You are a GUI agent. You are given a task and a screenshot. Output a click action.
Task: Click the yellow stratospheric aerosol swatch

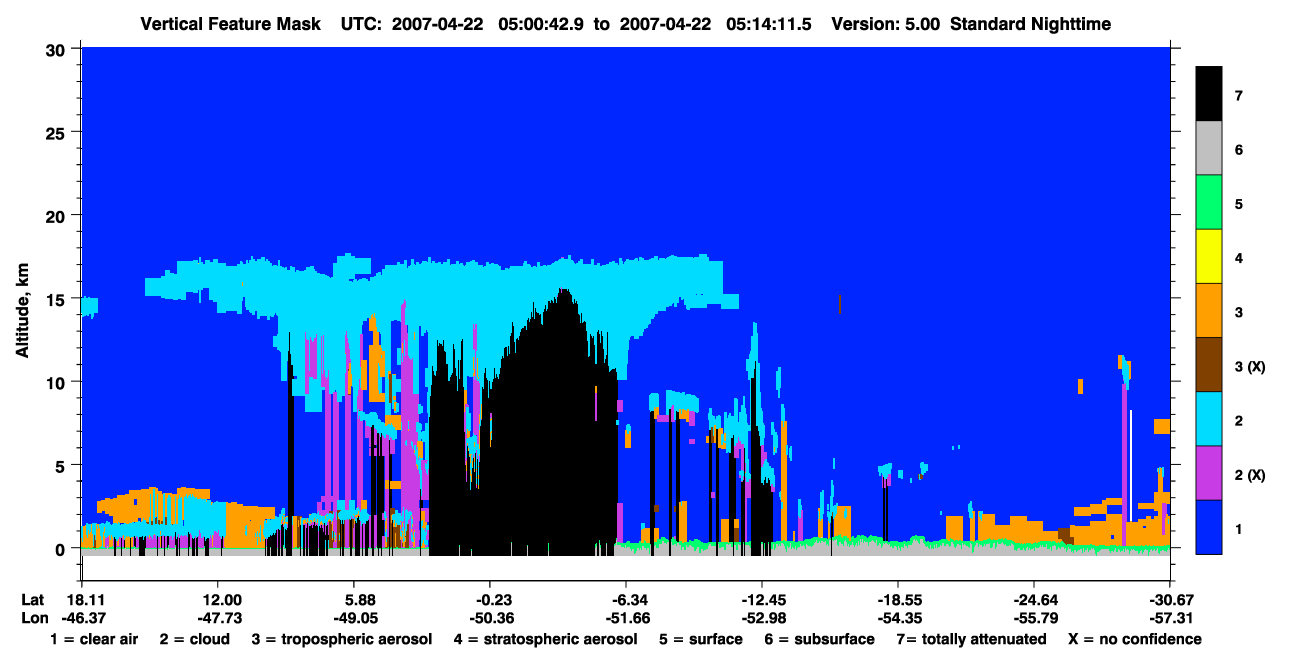[x=1209, y=257]
